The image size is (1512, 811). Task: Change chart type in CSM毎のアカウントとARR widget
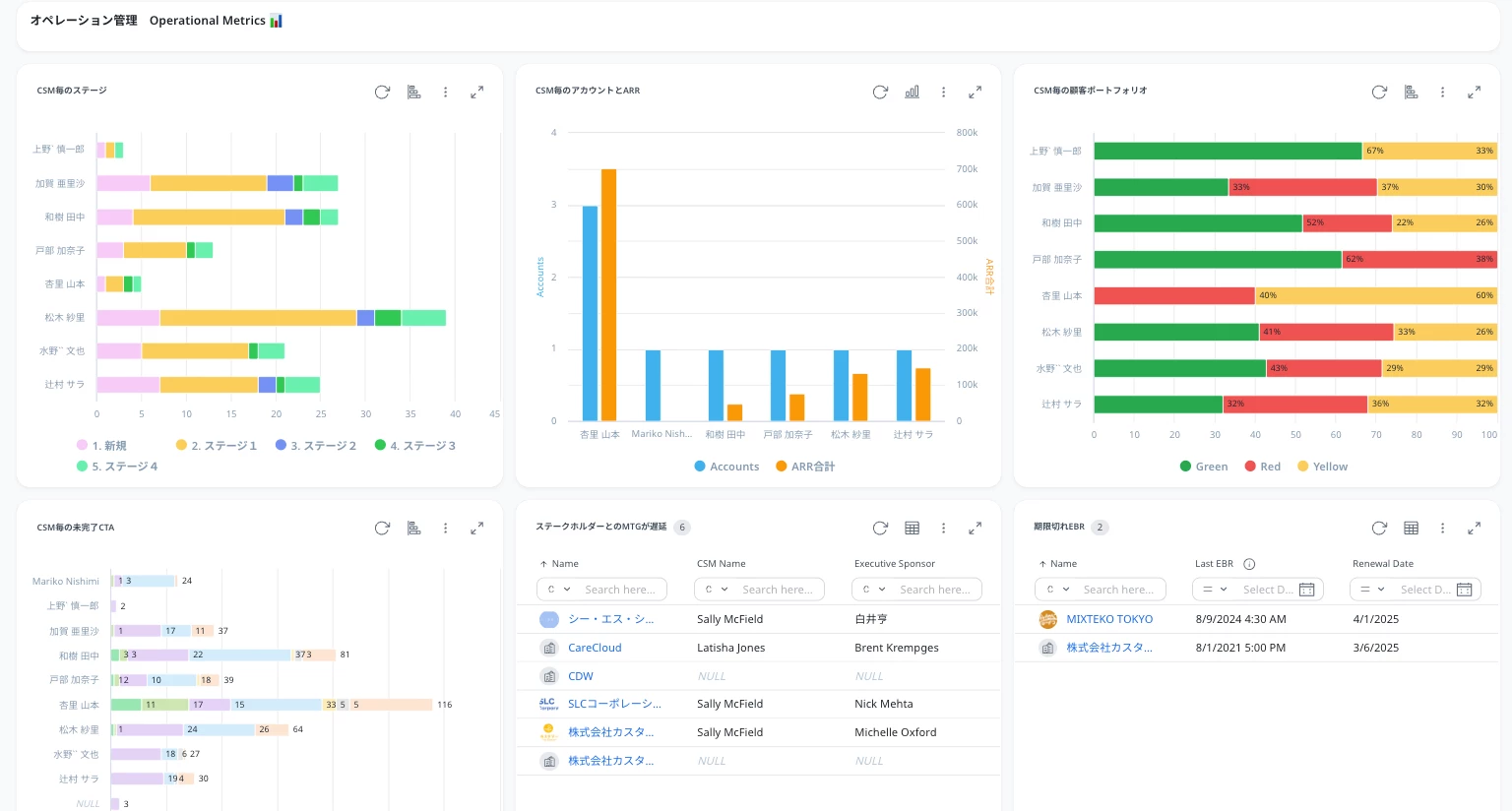click(913, 92)
